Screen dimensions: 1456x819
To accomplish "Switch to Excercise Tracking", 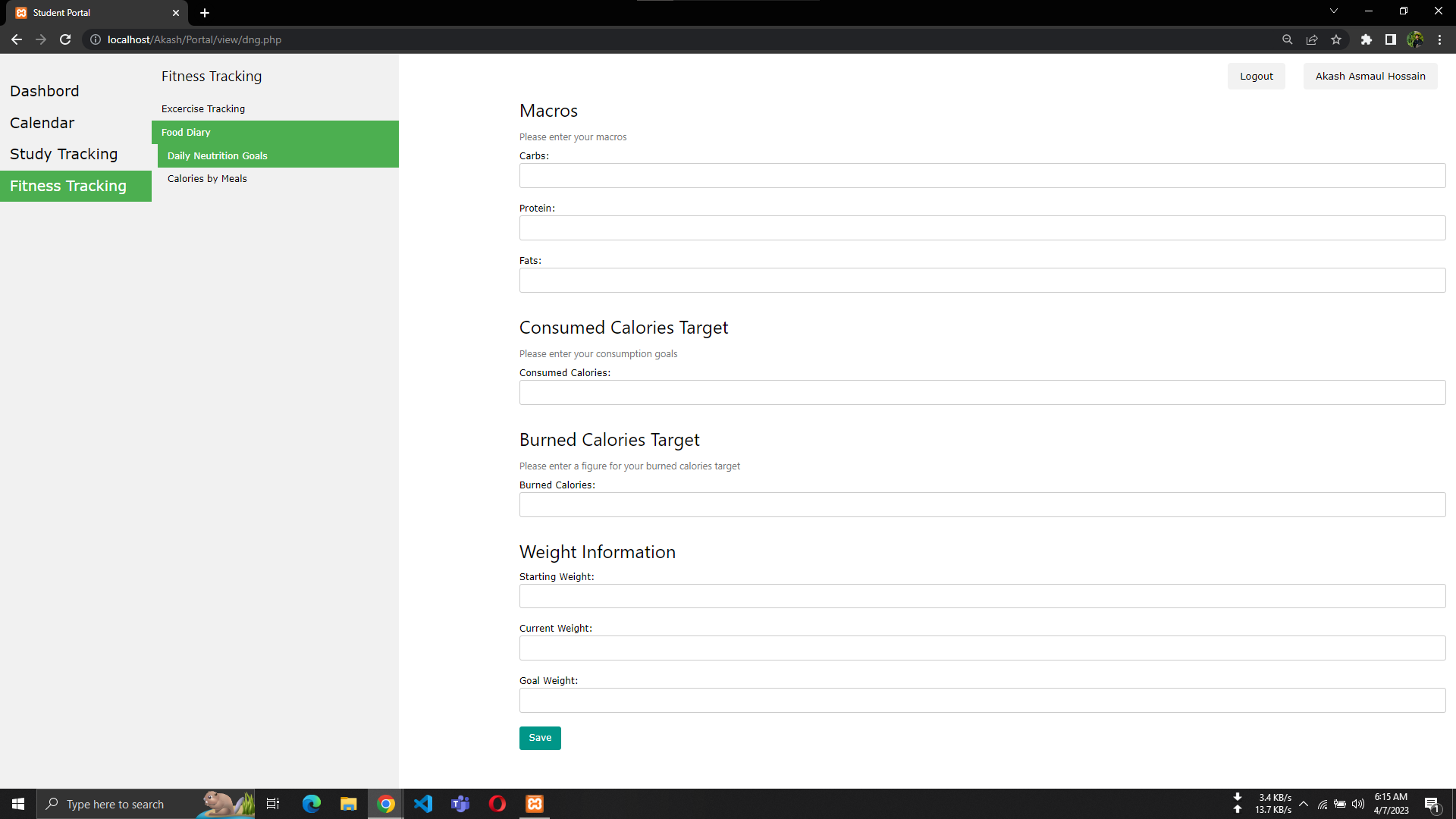I will click(x=202, y=108).
